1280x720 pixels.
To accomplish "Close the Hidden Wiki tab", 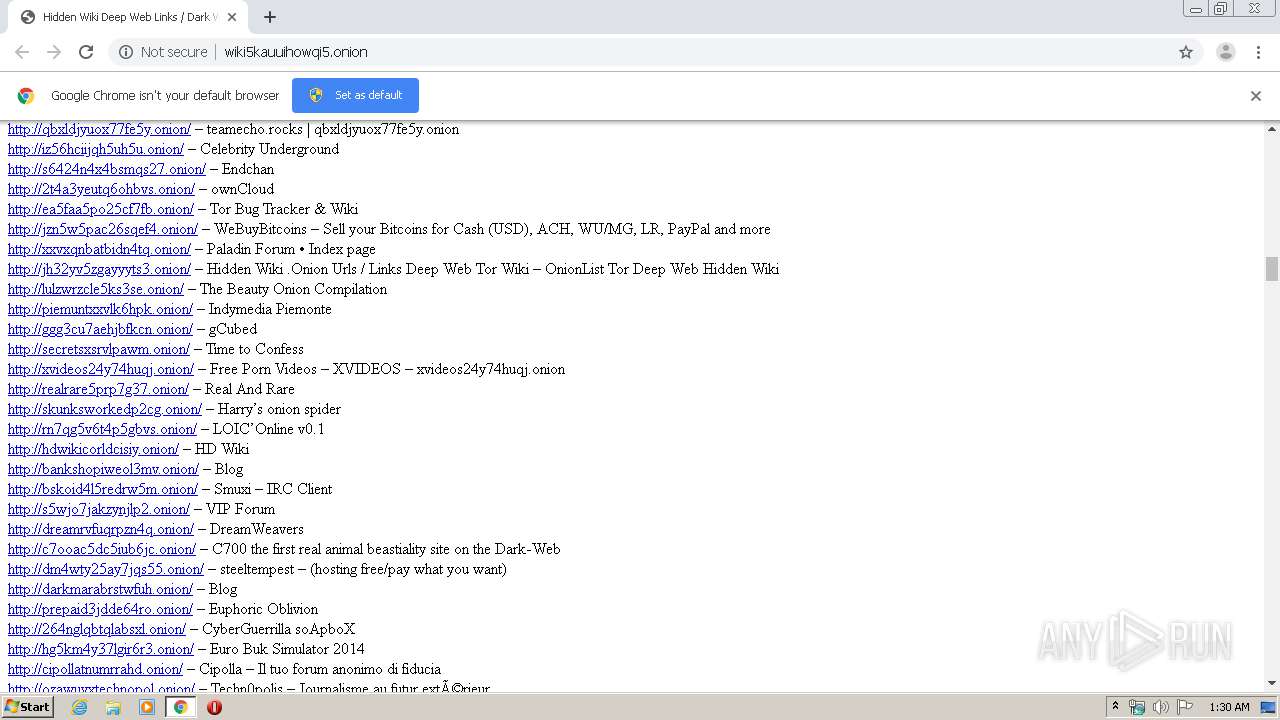I will click(x=233, y=17).
